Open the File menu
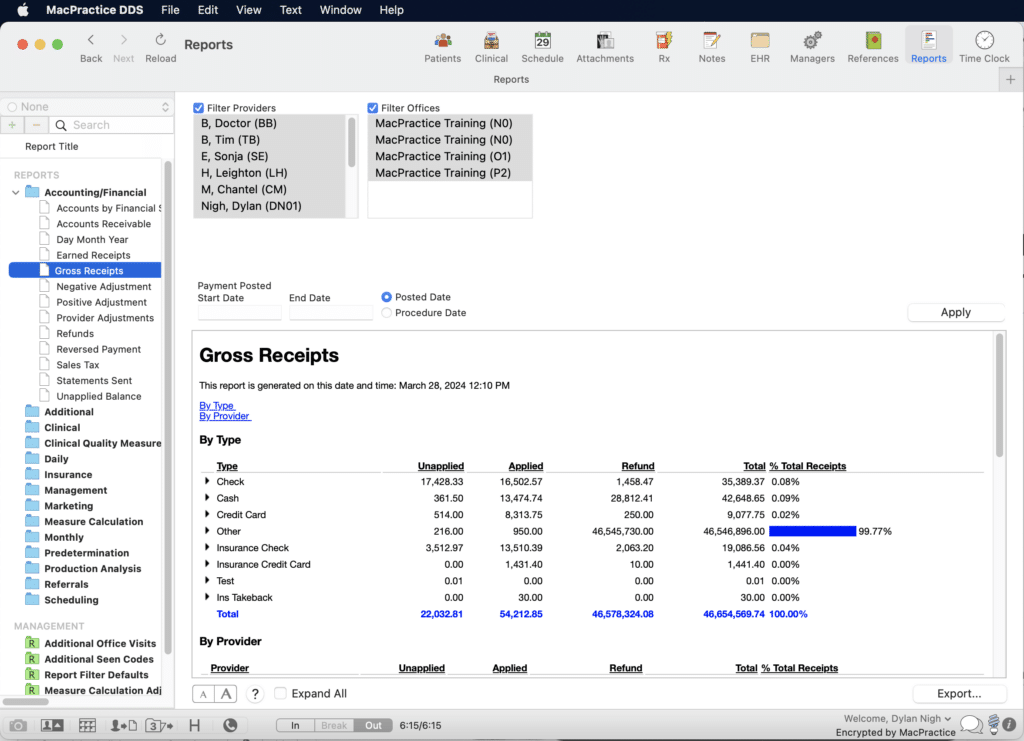The width and height of the screenshot is (1024, 741). coord(170,10)
